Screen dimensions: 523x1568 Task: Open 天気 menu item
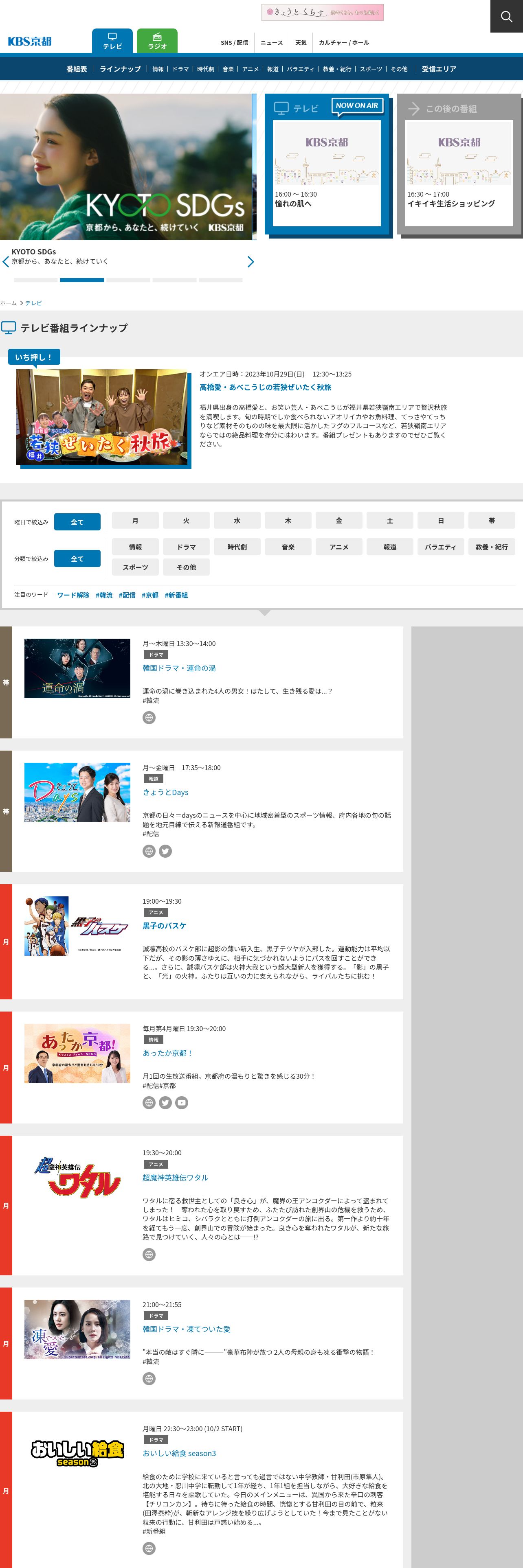pyautogui.click(x=301, y=43)
